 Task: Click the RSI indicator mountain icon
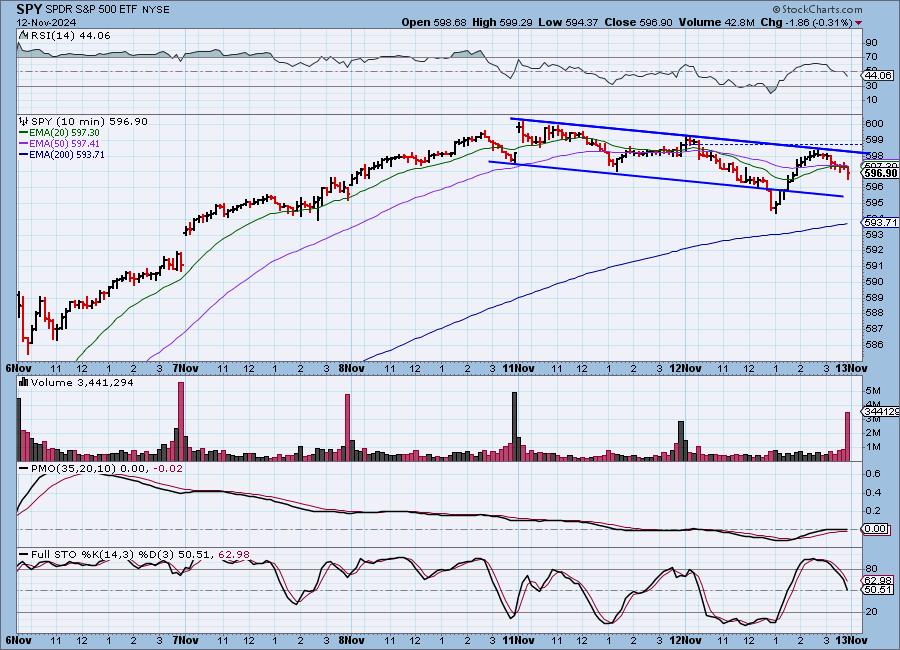pyautogui.click(x=23, y=35)
